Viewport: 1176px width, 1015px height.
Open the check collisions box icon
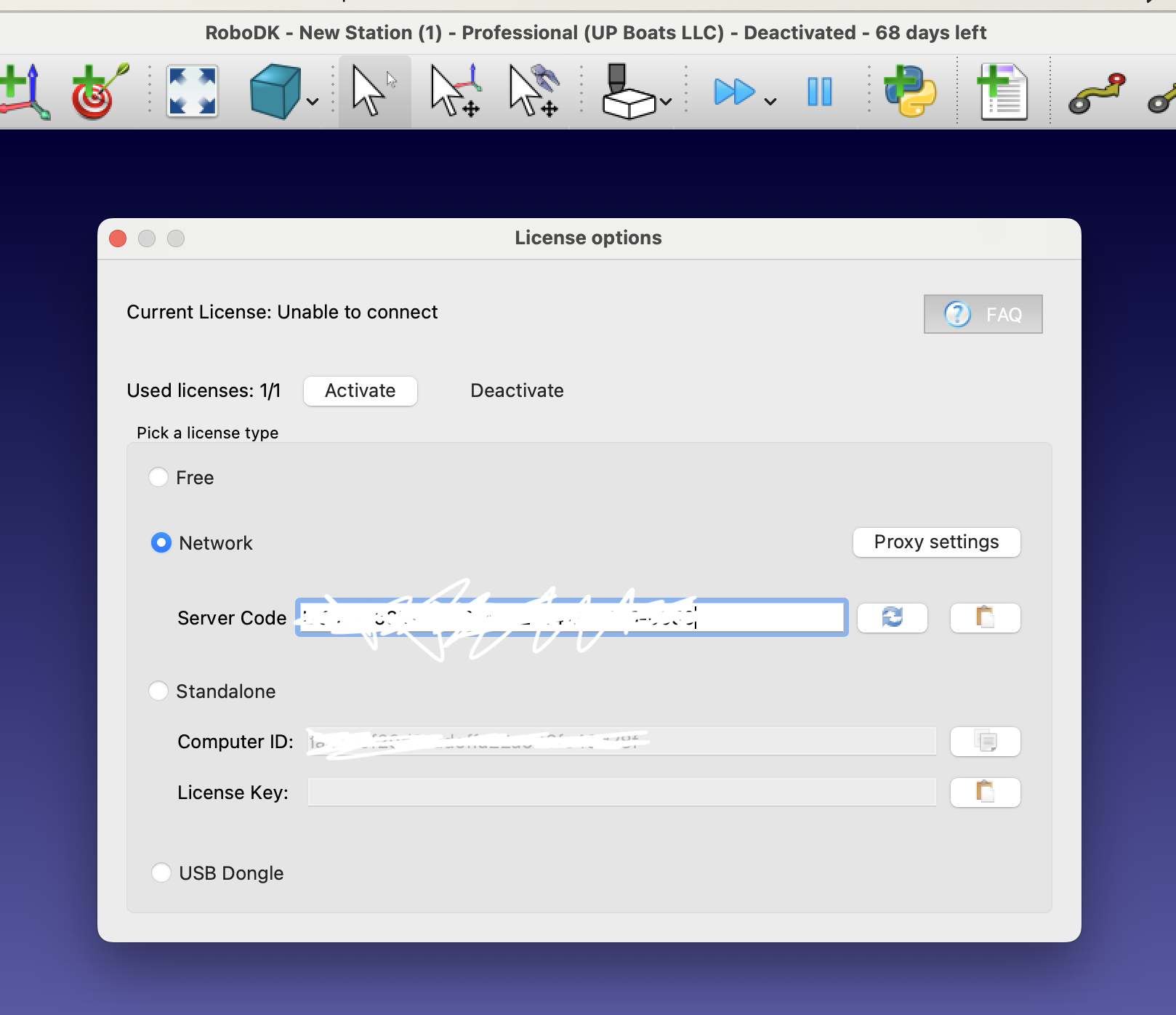click(x=629, y=92)
